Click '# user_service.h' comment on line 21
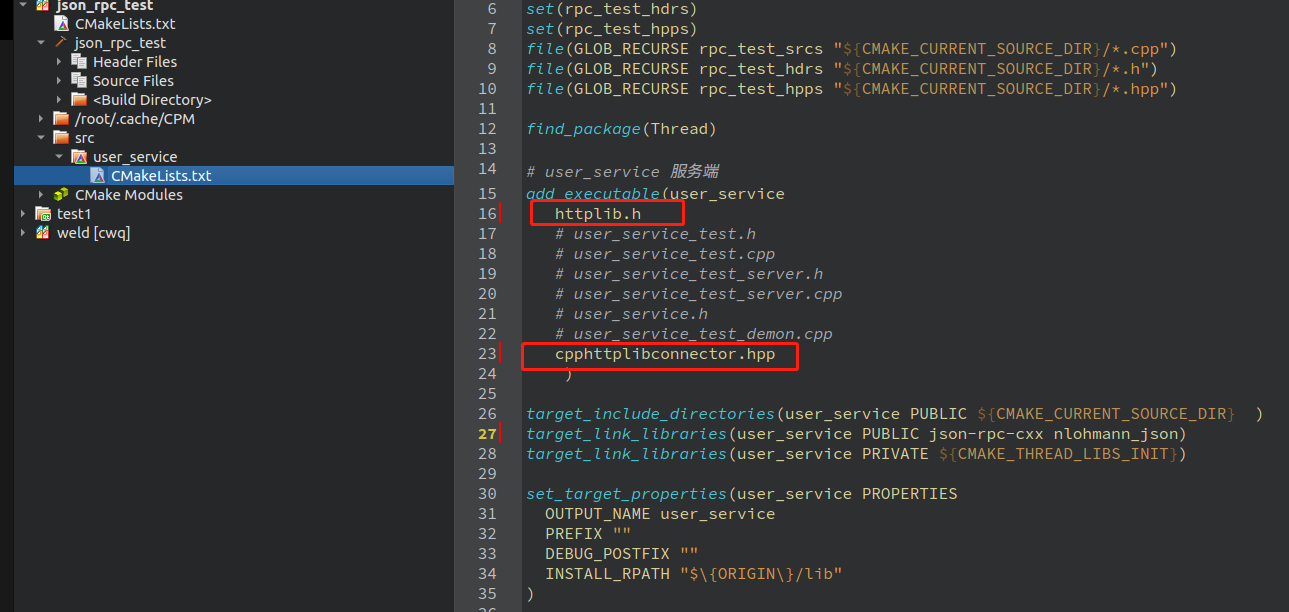The image size is (1289, 612). point(631,313)
